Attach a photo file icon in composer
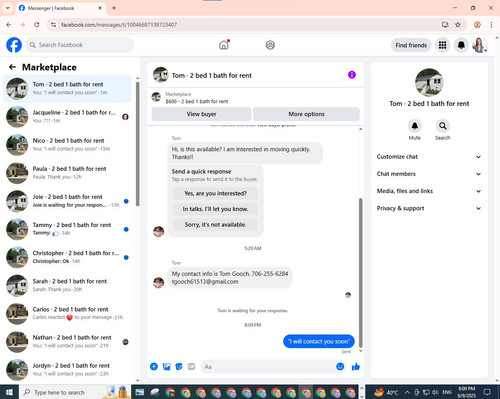500x399 pixels. pyautogui.click(x=166, y=367)
